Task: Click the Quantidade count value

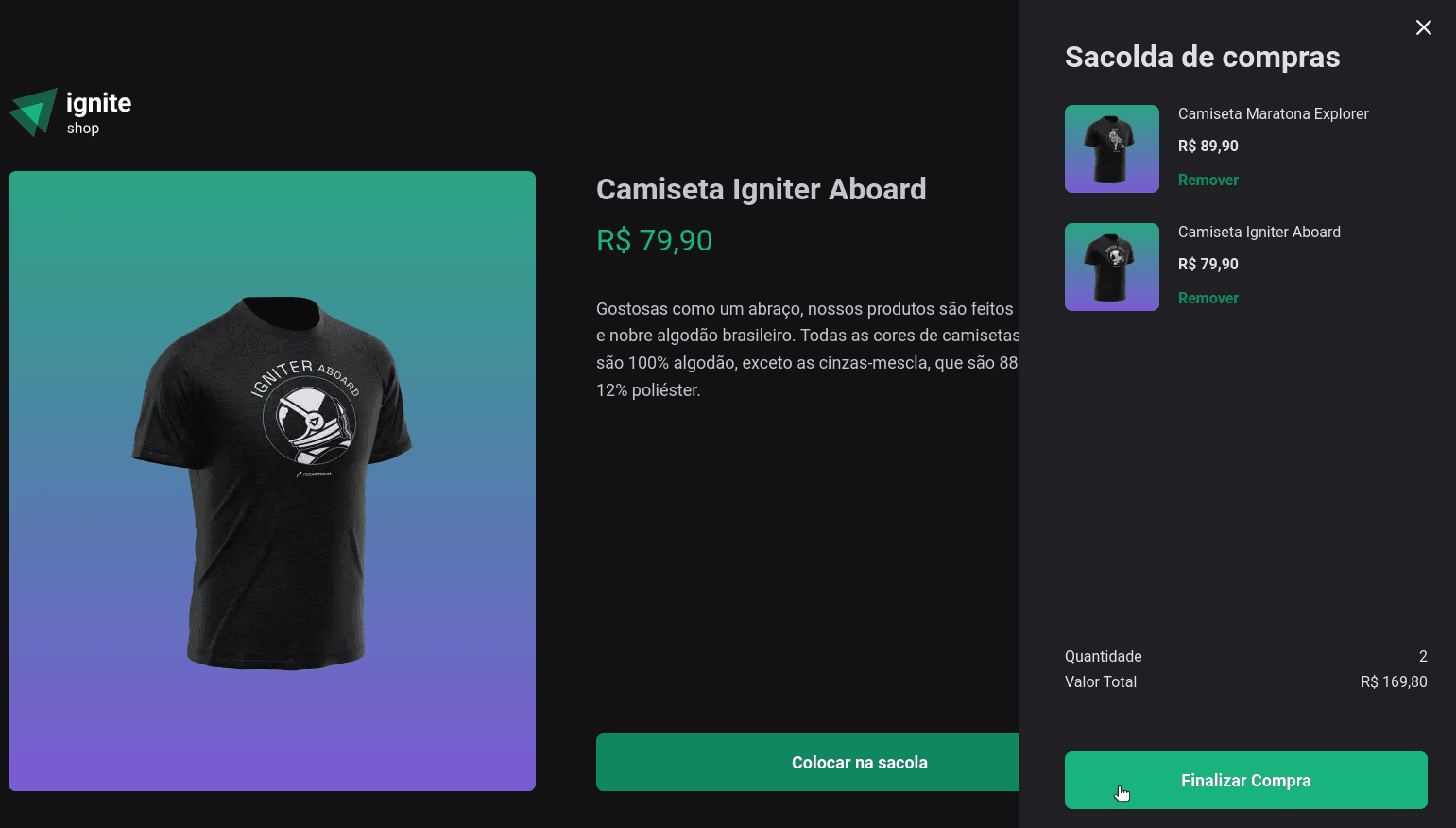Action: click(x=1423, y=656)
